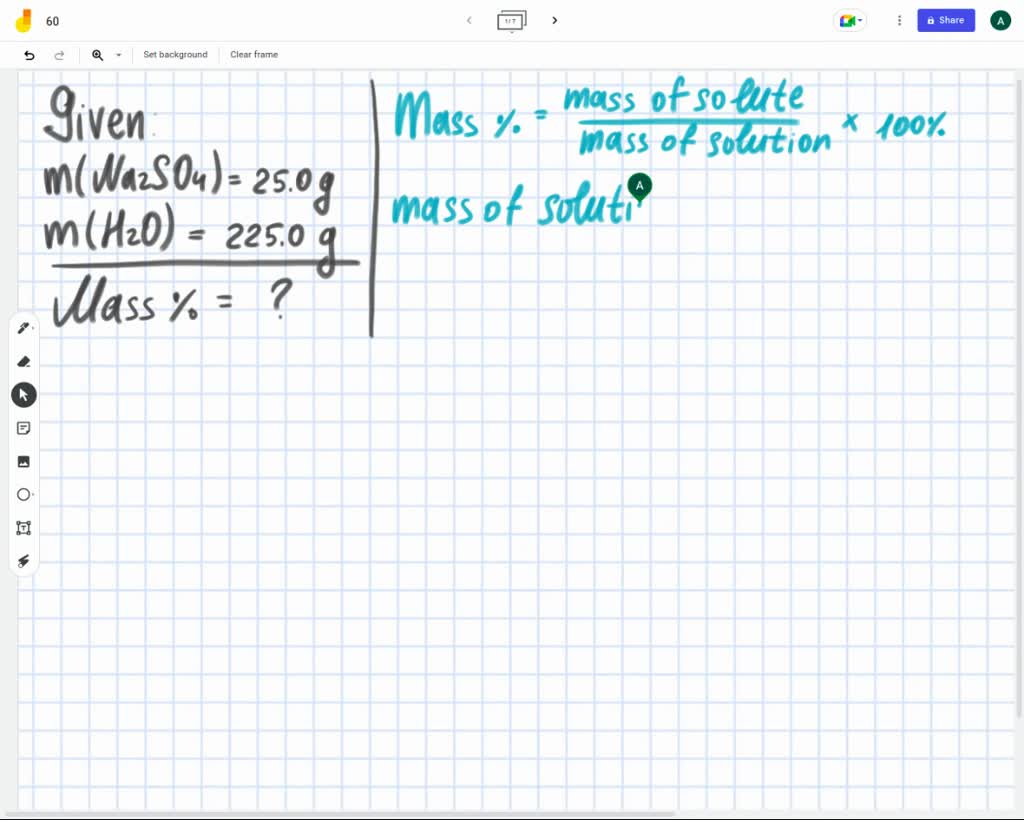Open the zoom options dropdown
Image resolution: width=1024 pixels, height=820 pixels.
click(118, 55)
